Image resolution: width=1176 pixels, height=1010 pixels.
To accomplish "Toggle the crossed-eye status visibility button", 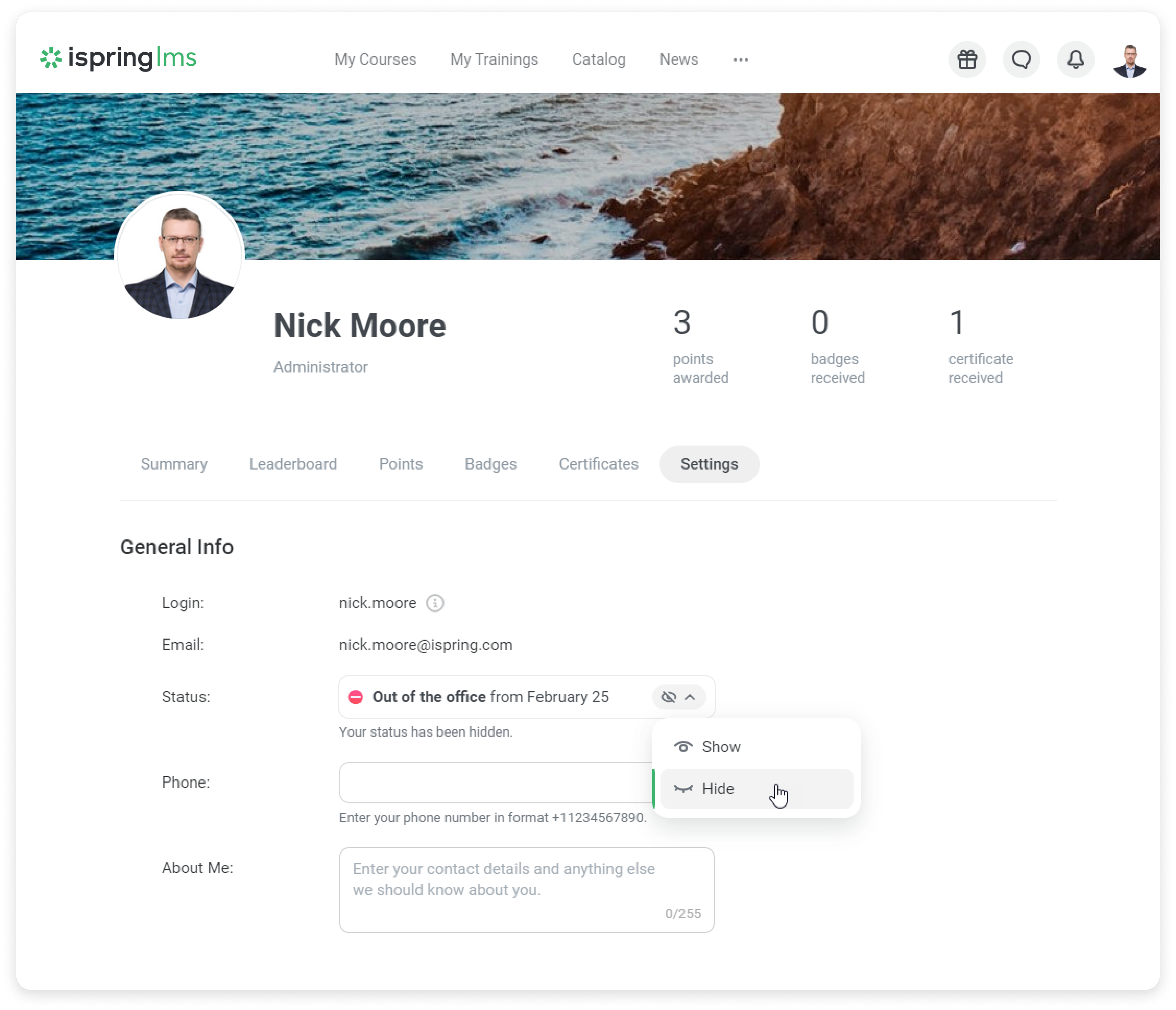I will coord(669,697).
